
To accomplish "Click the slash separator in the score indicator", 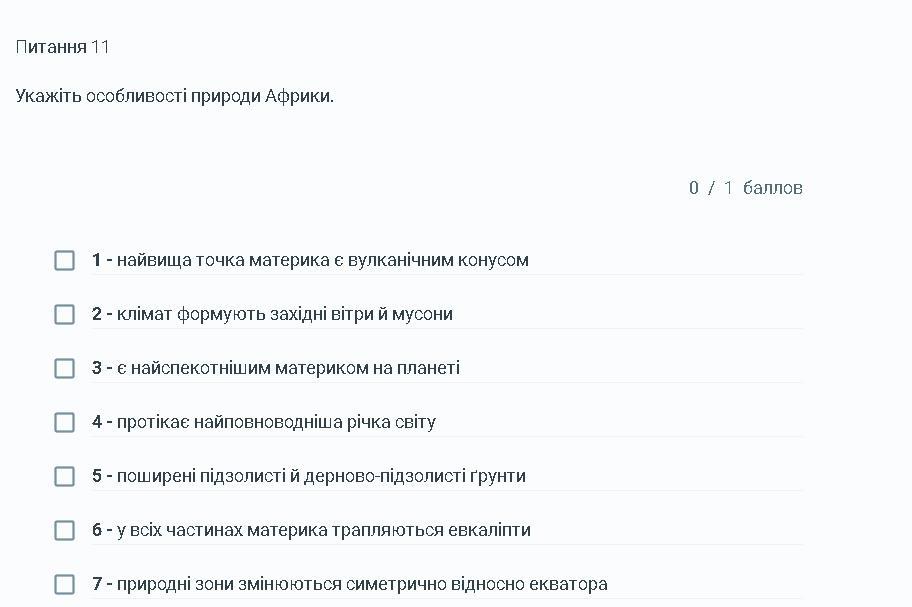I will [x=711, y=188].
